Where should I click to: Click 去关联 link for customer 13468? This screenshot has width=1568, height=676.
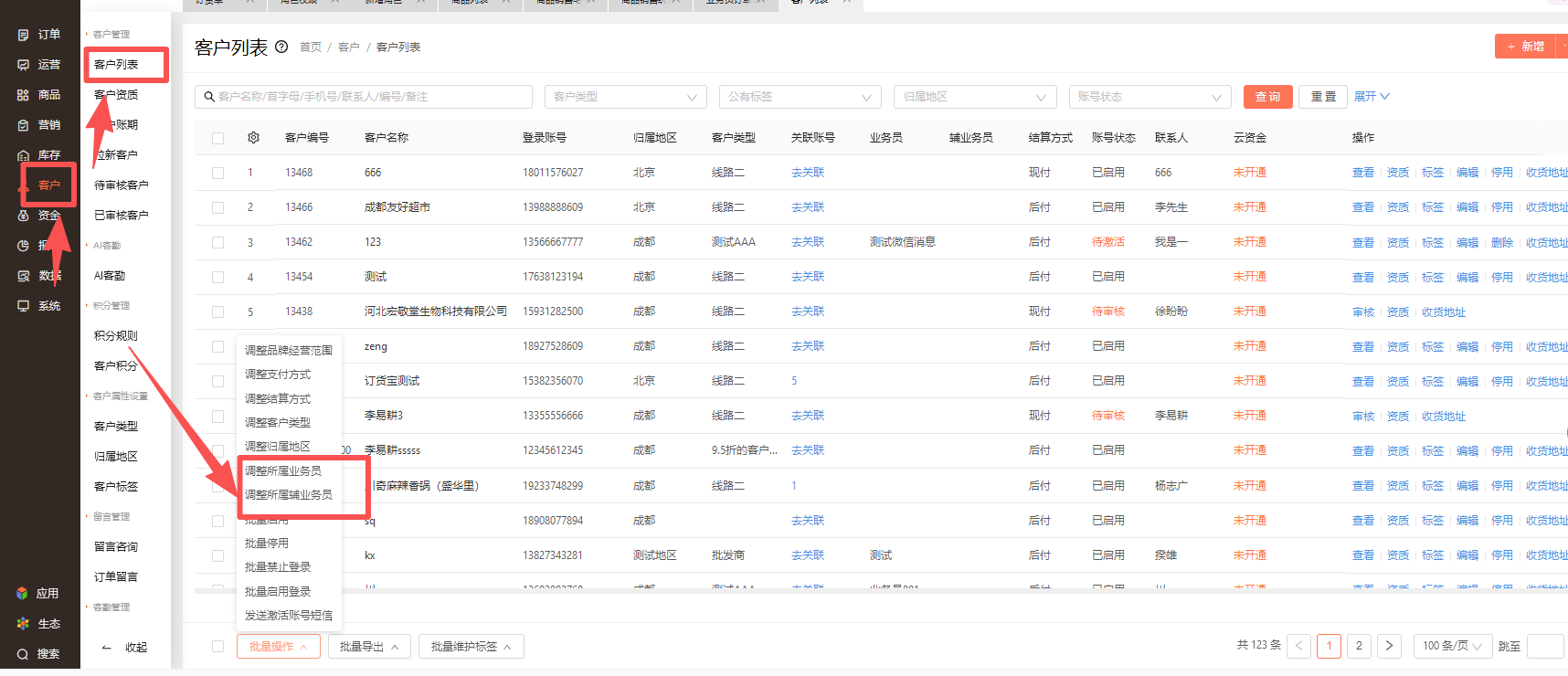click(x=808, y=173)
